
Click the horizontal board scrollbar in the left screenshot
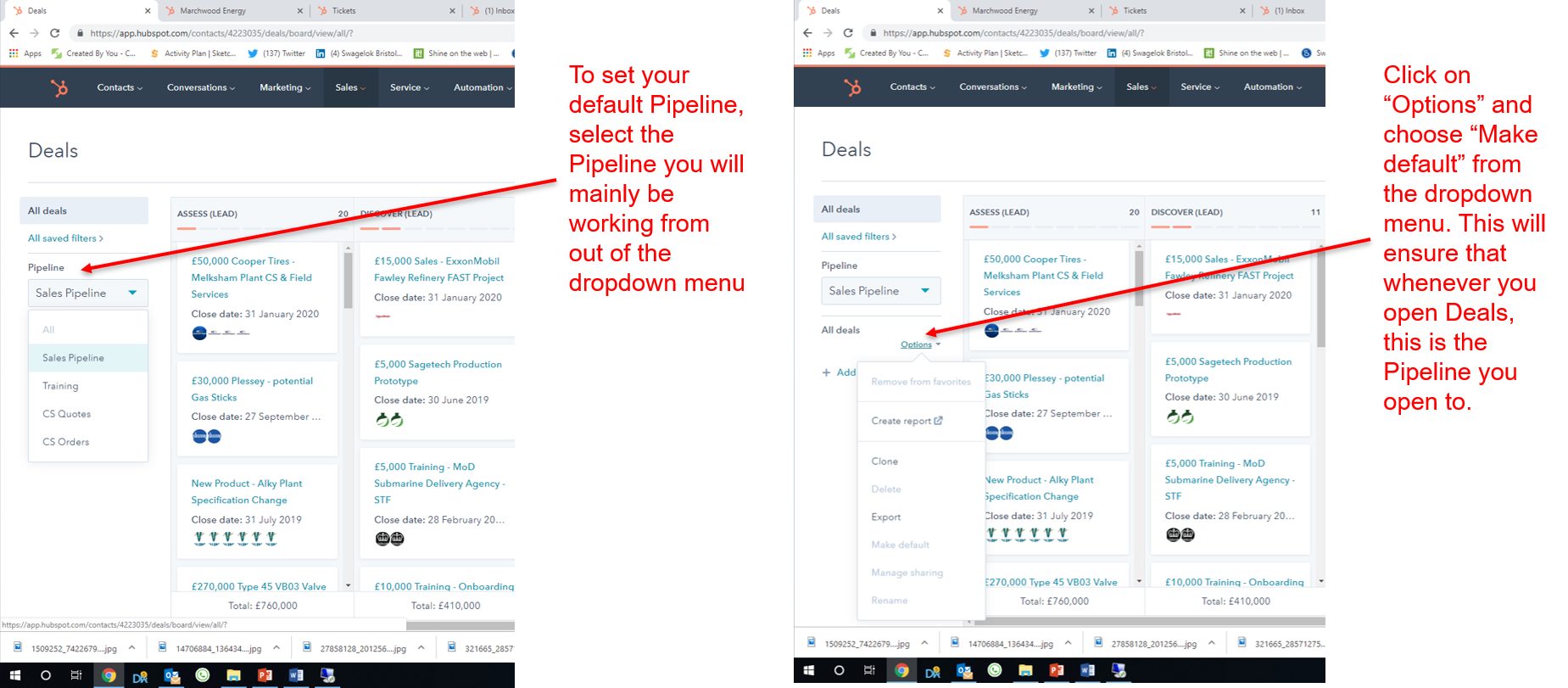pos(460,626)
